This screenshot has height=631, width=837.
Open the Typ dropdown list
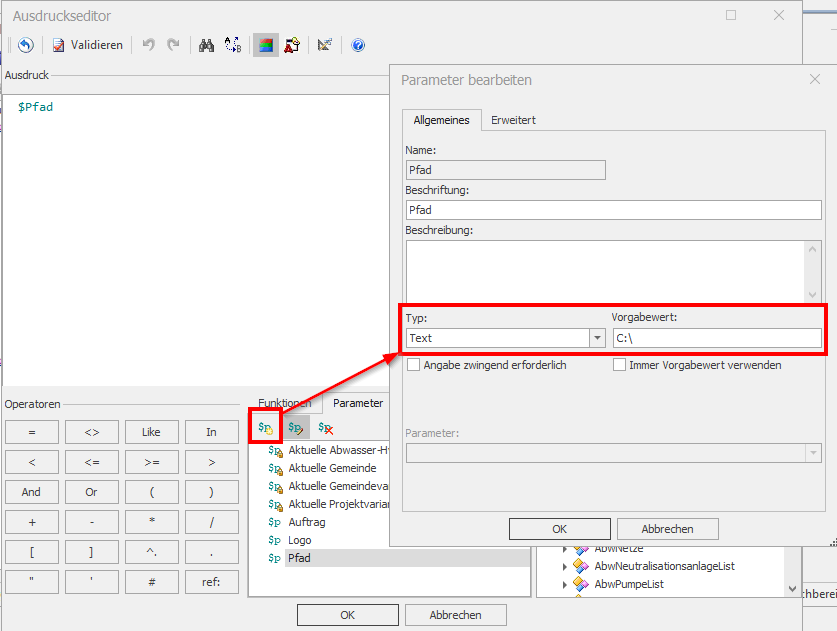[597, 338]
